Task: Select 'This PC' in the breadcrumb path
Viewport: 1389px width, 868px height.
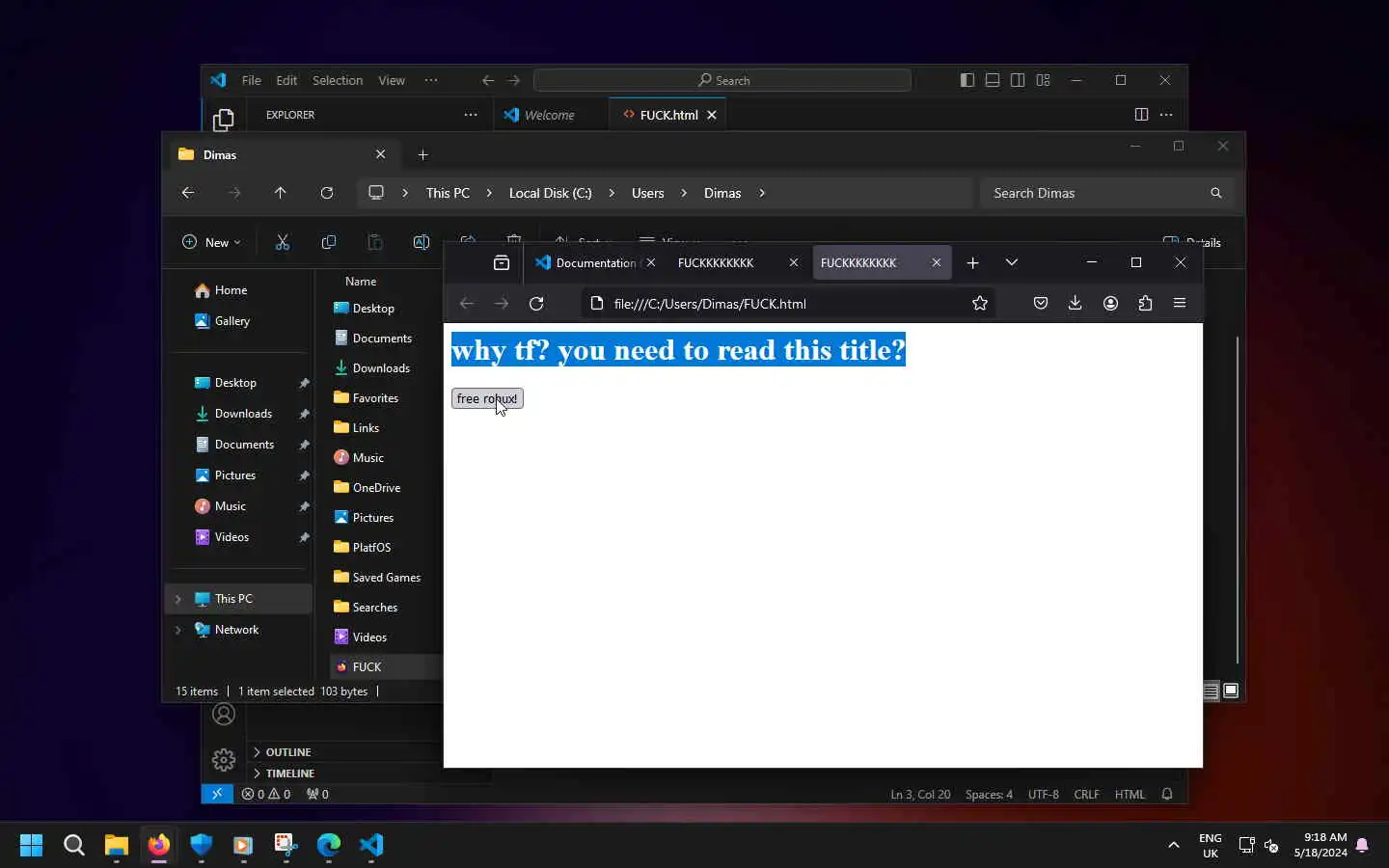Action: [448, 193]
